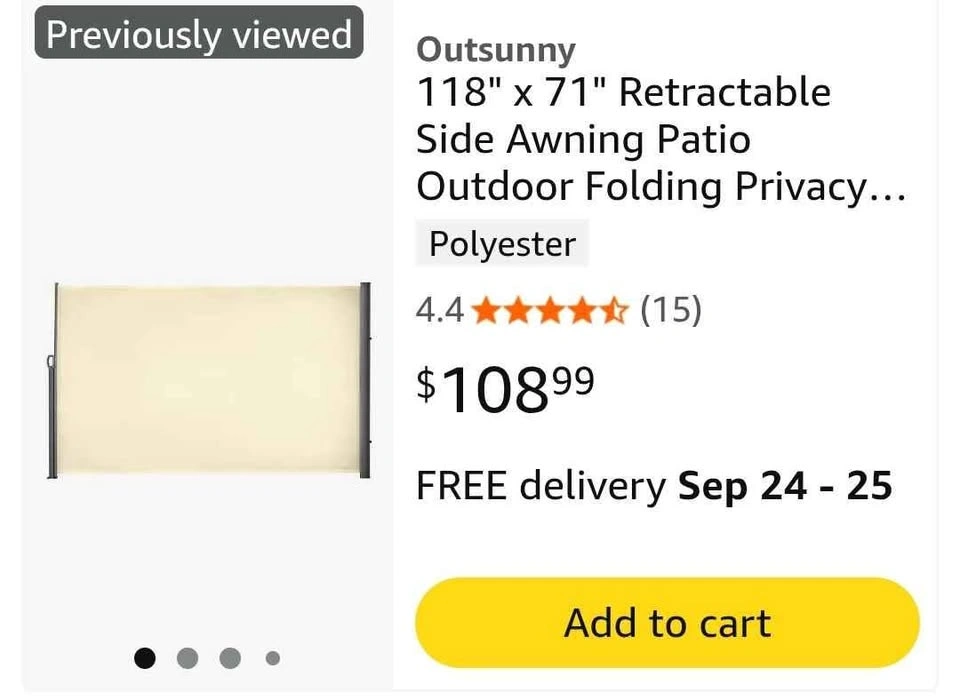The height and width of the screenshot is (700, 960).
Task: Click the first orange rating star
Action: tap(486, 311)
